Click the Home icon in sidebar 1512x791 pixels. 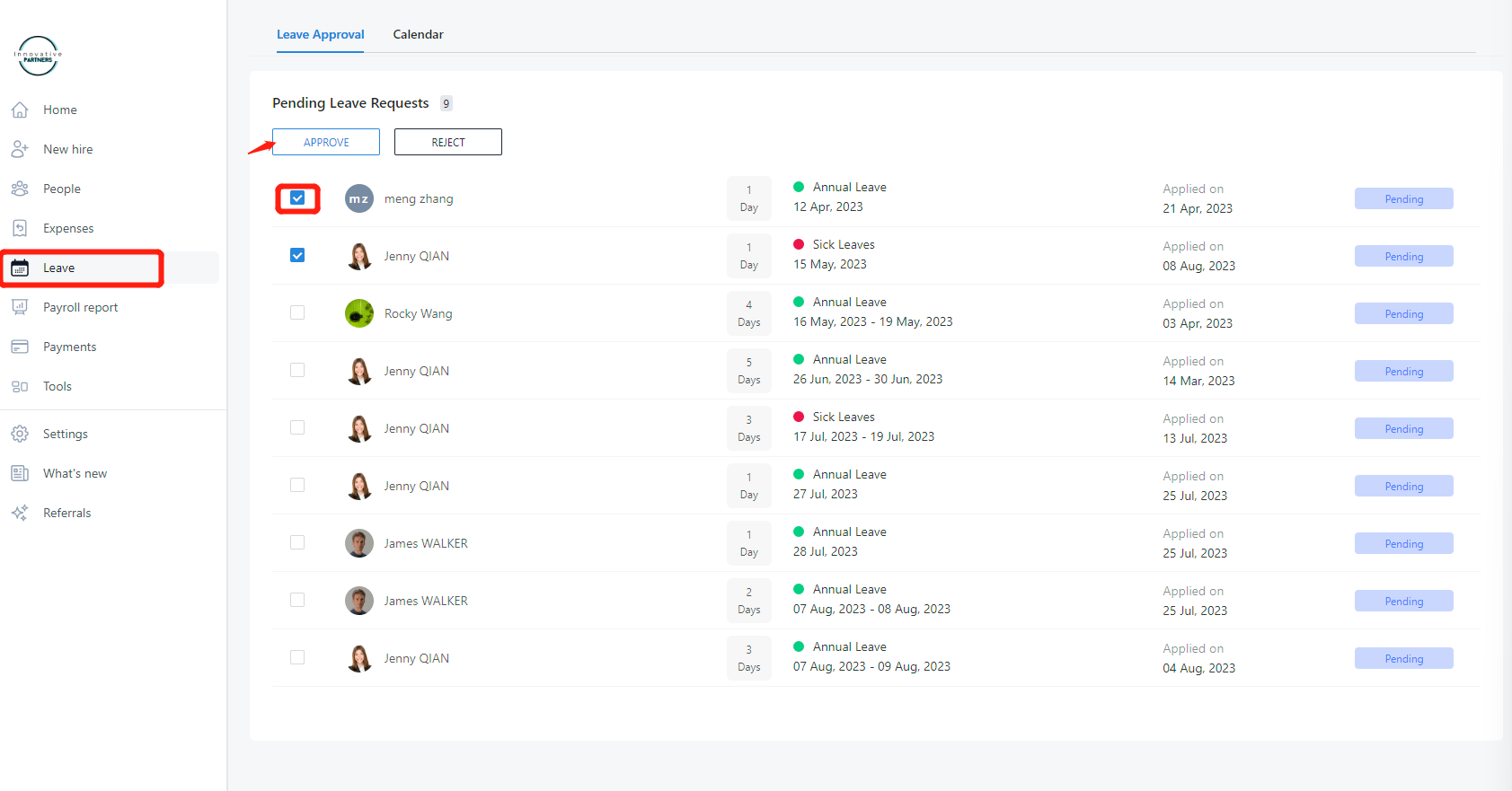click(20, 110)
